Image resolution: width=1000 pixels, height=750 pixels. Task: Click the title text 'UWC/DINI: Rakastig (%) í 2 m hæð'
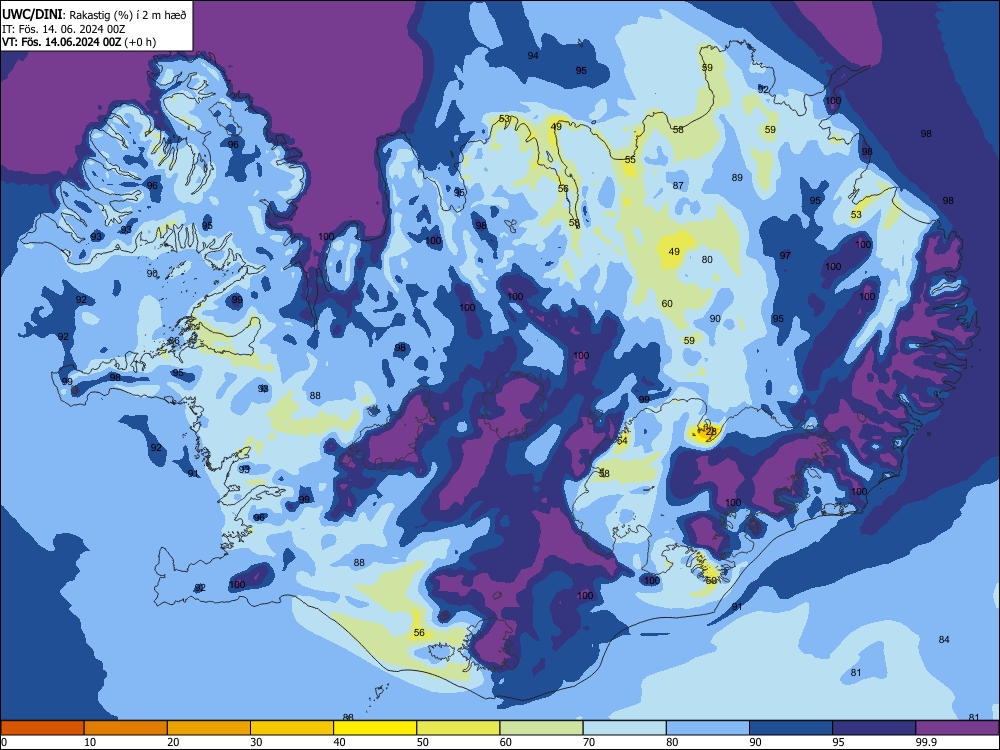pos(94,15)
